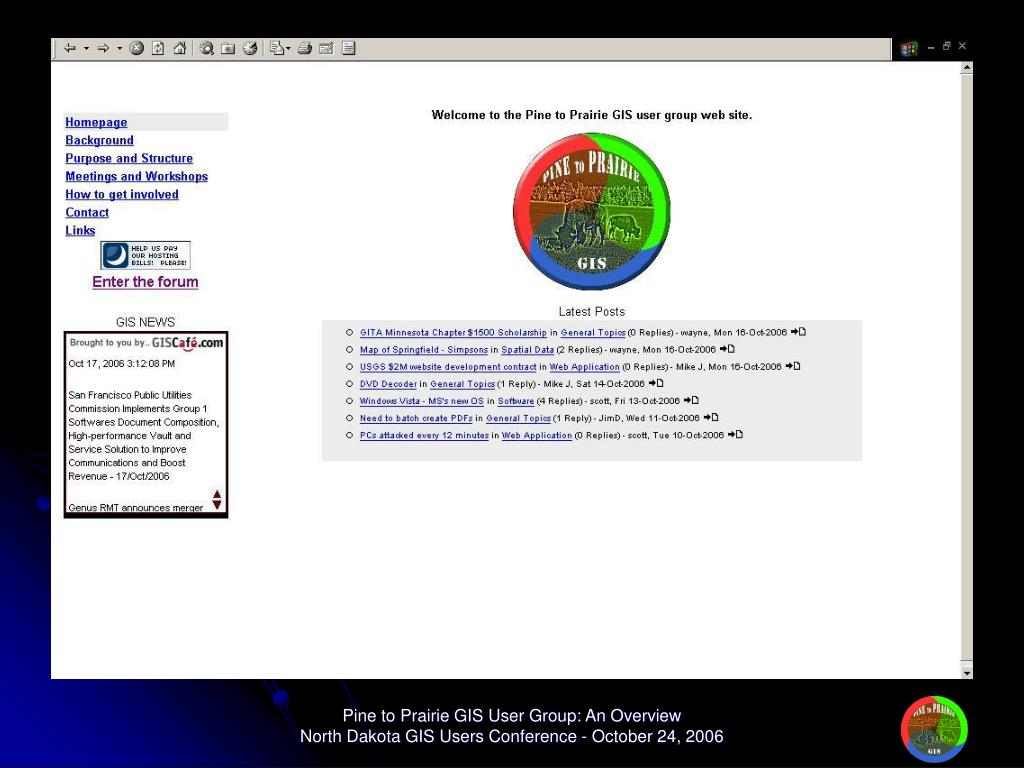Image resolution: width=1024 pixels, height=768 pixels.
Task: Click last-post arrow icon in USGS row
Action: (793, 366)
